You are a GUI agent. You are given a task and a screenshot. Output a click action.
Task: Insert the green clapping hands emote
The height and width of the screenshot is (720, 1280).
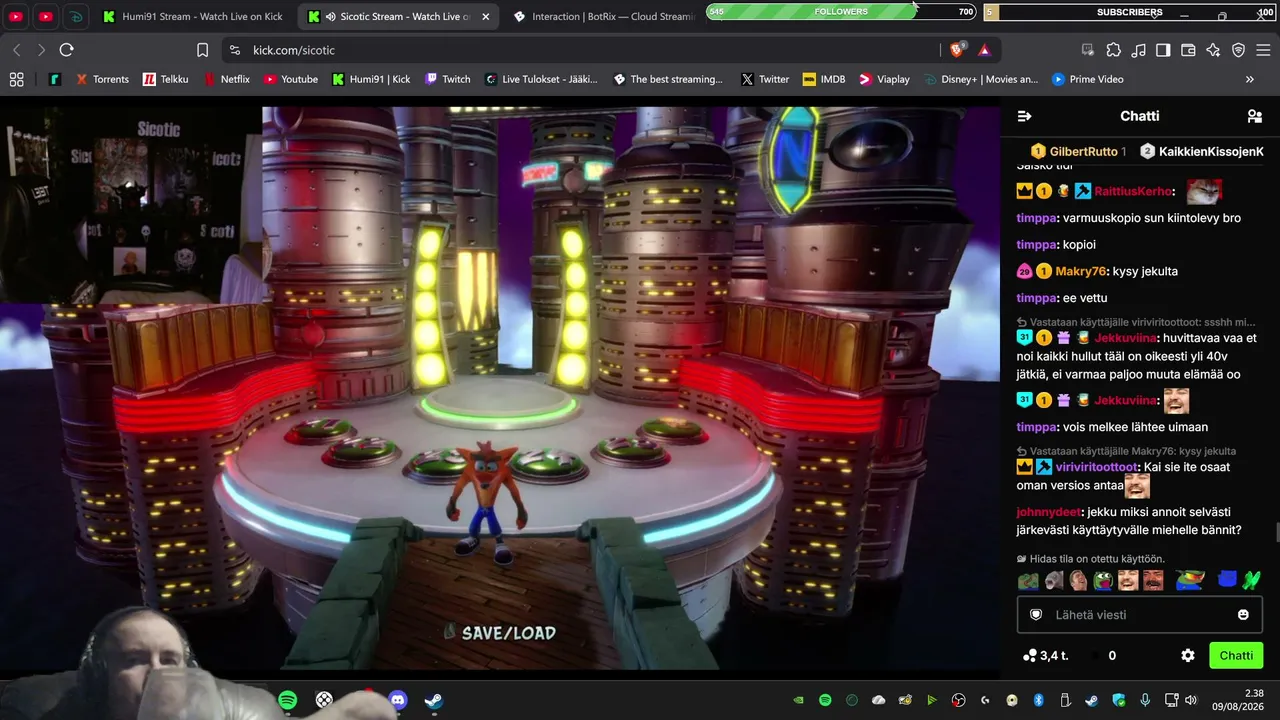(1252, 581)
